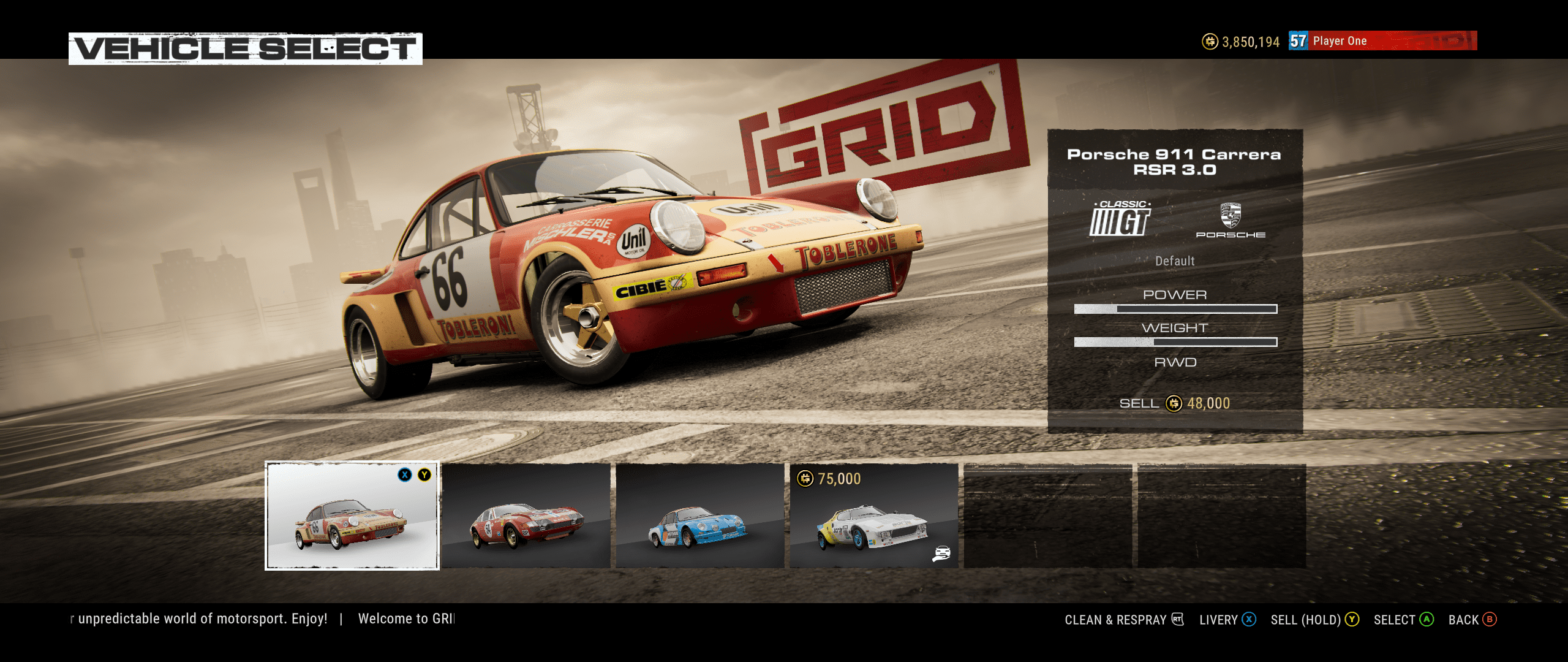This screenshot has width=1568, height=662.
Task: Click the first empty garage slot
Action: pos(1047,516)
